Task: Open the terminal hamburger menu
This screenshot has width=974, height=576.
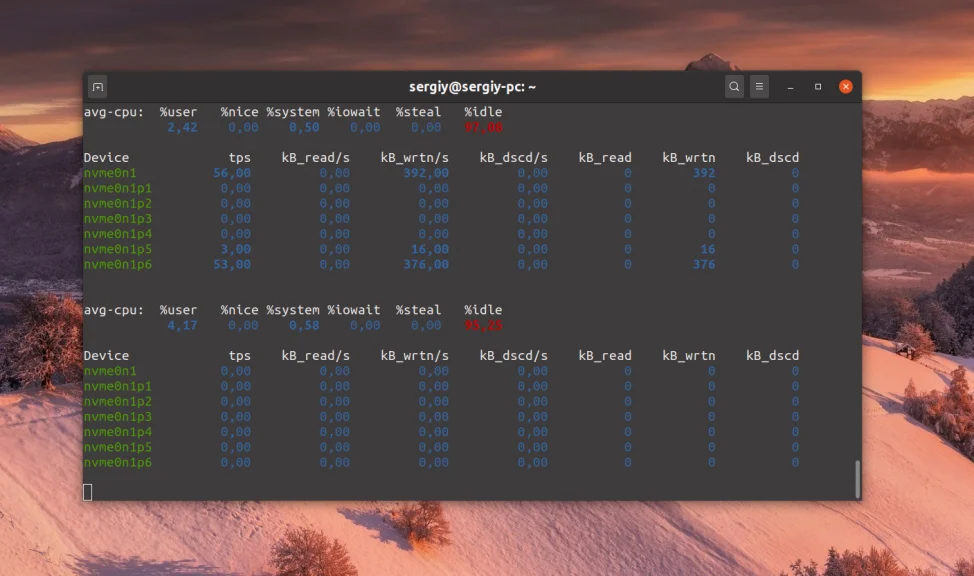Action: (759, 87)
